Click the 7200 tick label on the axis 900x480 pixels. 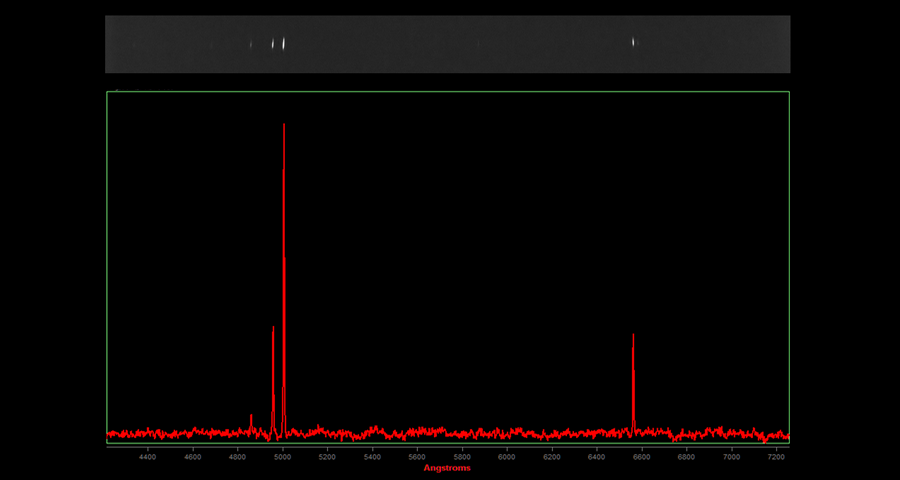click(x=776, y=457)
